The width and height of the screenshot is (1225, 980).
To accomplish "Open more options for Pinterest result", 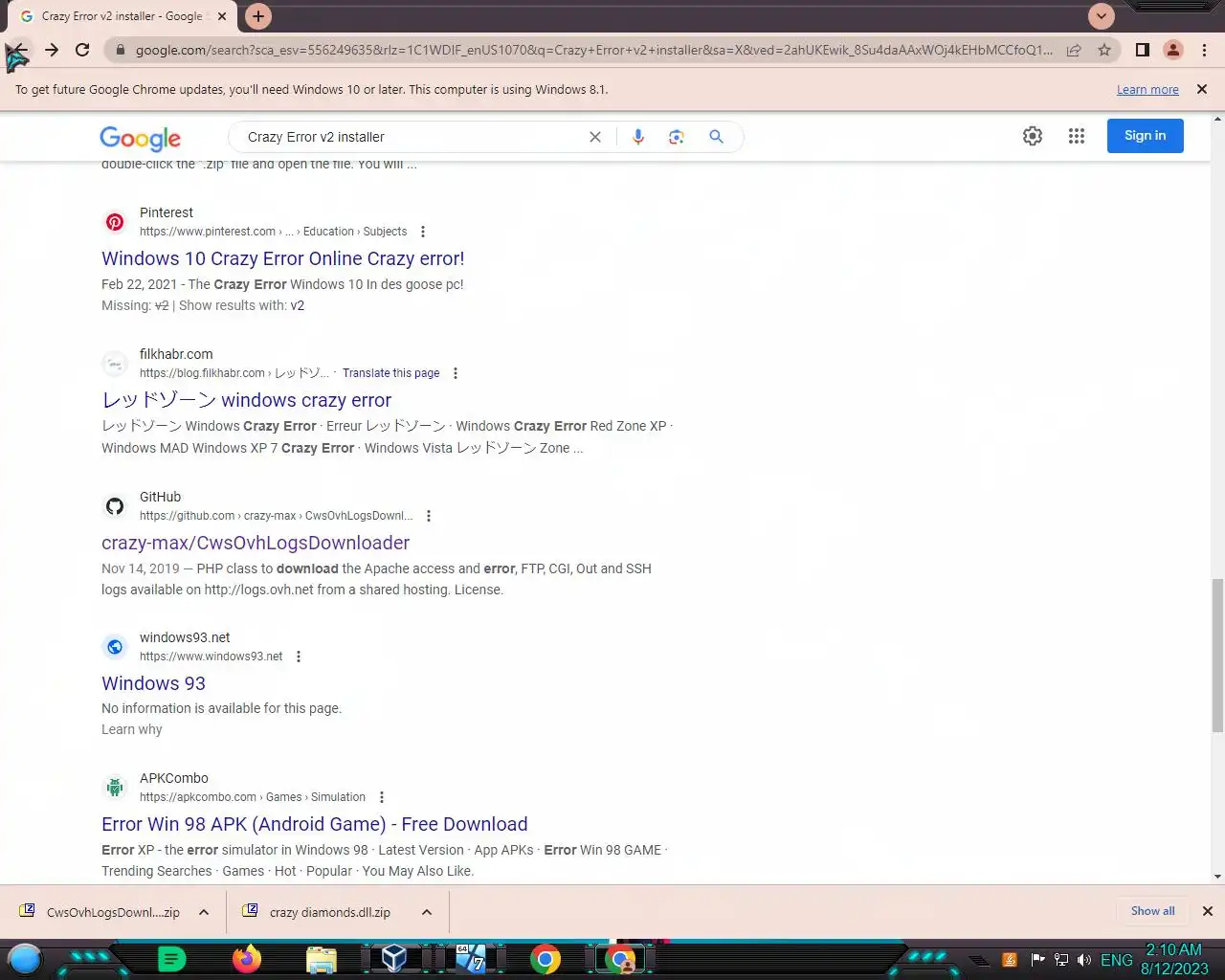I will tap(423, 232).
